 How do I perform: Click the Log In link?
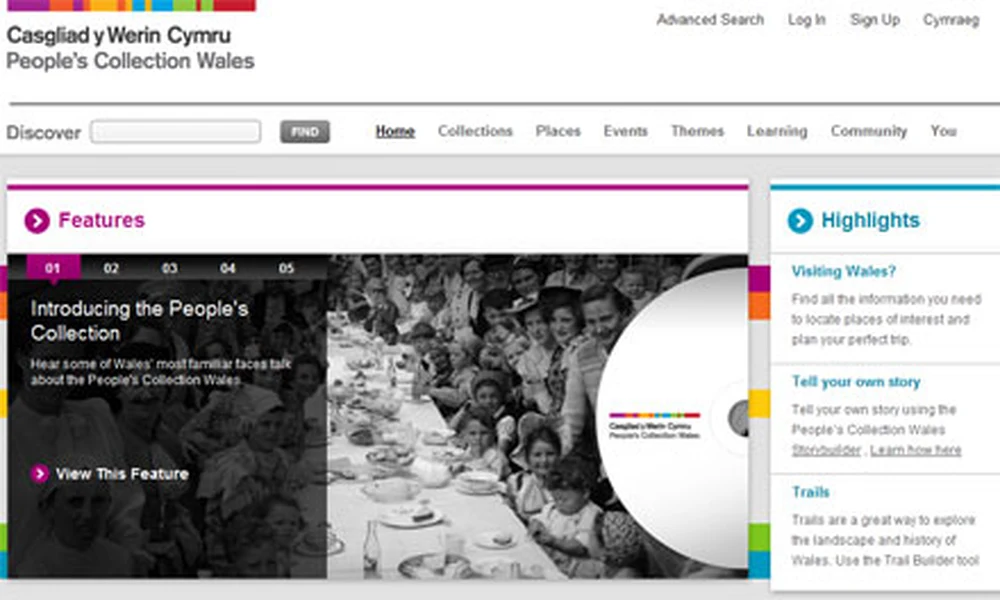pyautogui.click(x=807, y=20)
